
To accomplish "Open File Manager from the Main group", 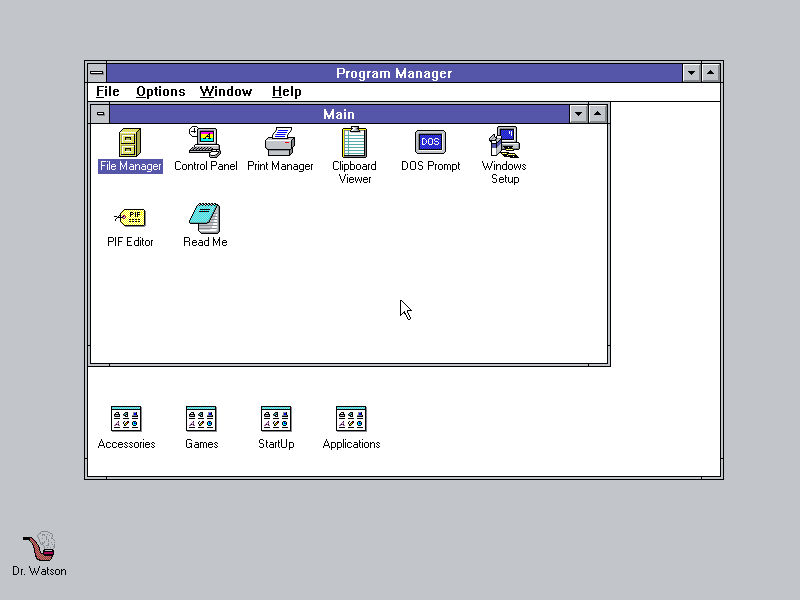I will click(129, 143).
